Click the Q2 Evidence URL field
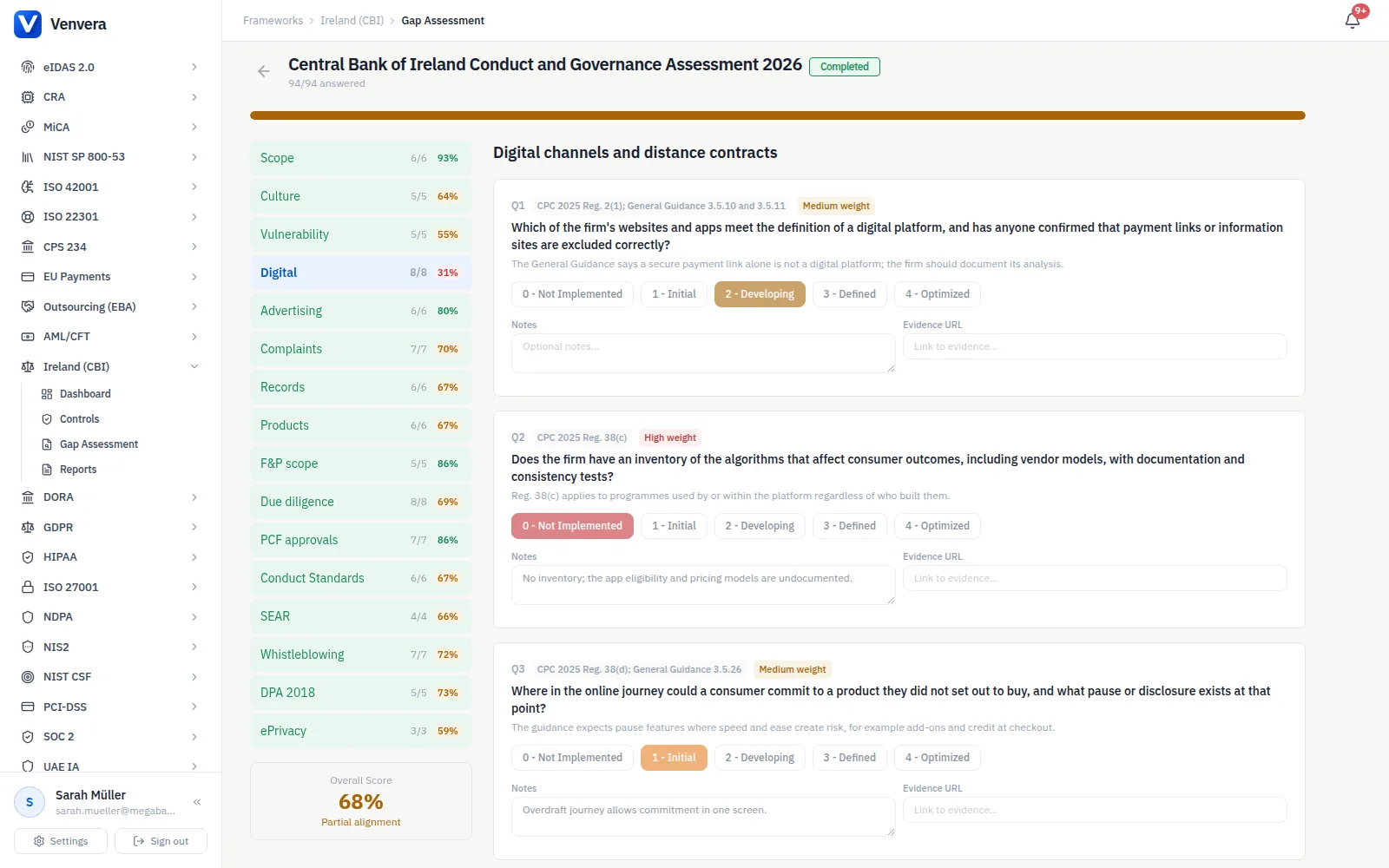The height and width of the screenshot is (868, 1389). click(x=1095, y=578)
